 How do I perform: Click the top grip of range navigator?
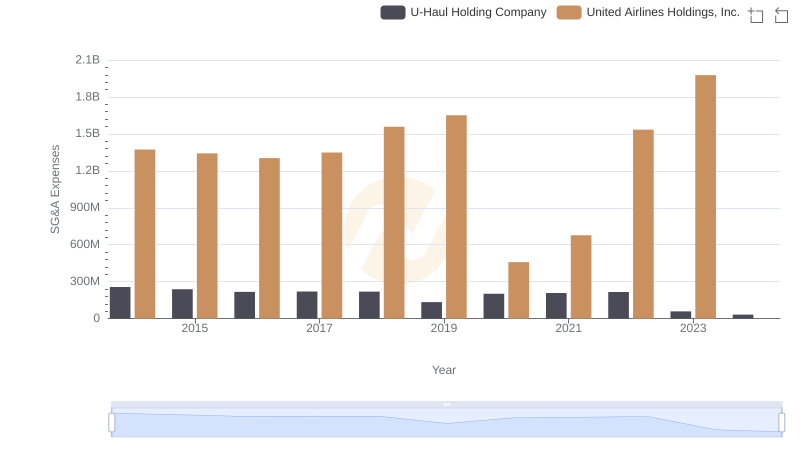coord(446,404)
